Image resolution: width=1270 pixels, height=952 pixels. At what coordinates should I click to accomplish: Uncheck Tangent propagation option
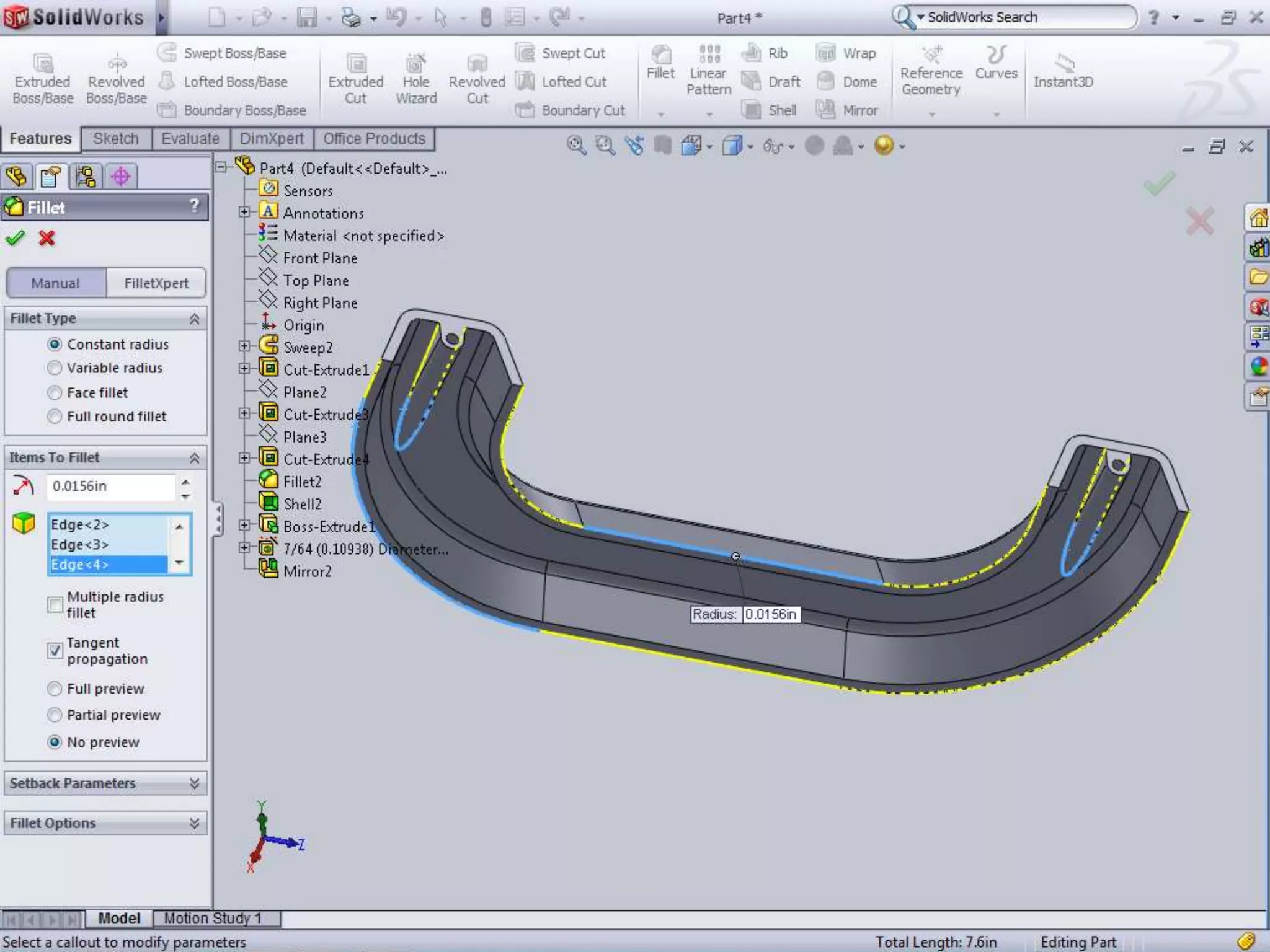point(55,650)
